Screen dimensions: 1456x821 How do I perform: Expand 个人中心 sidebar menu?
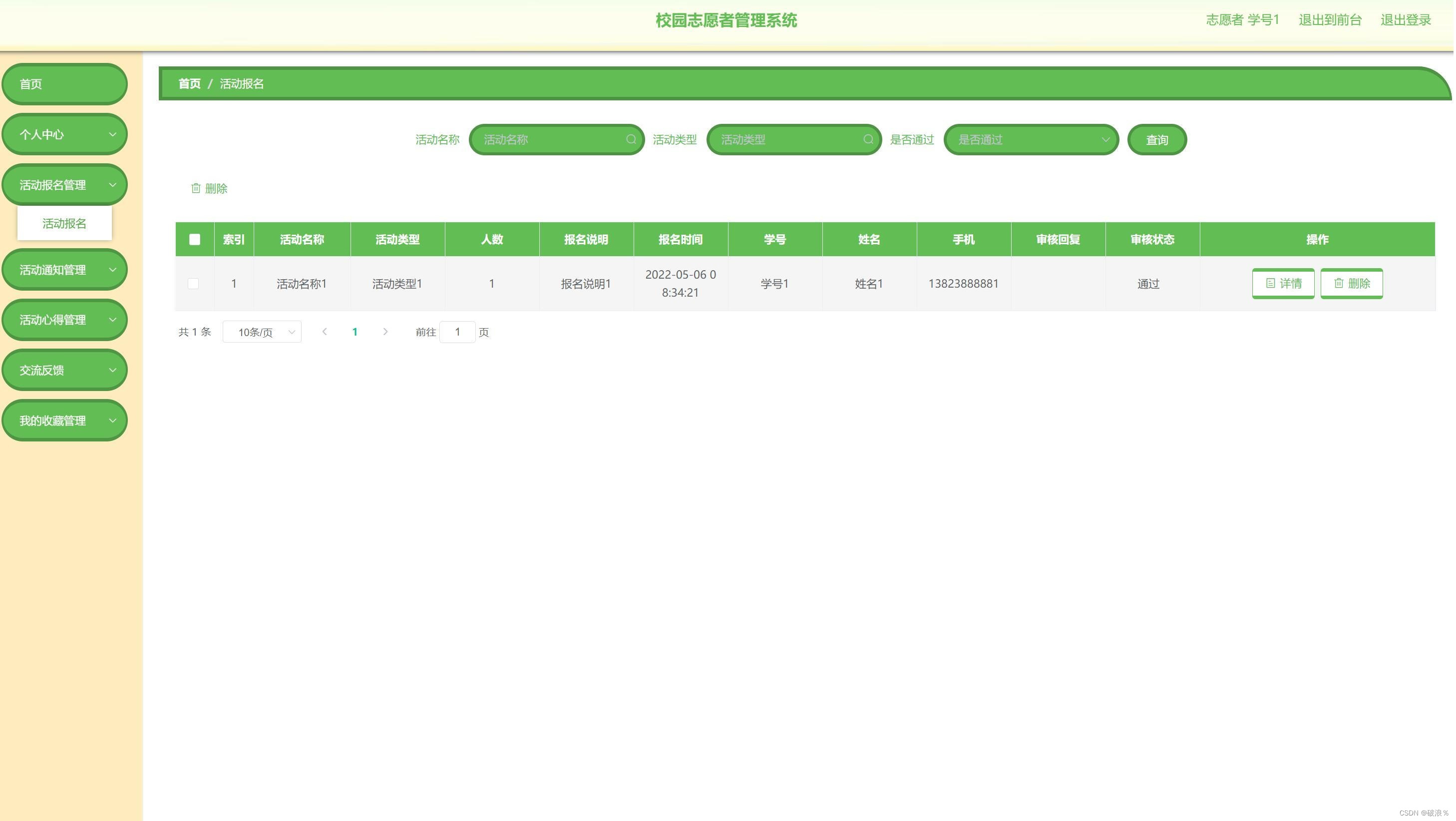(x=64, y=134)
